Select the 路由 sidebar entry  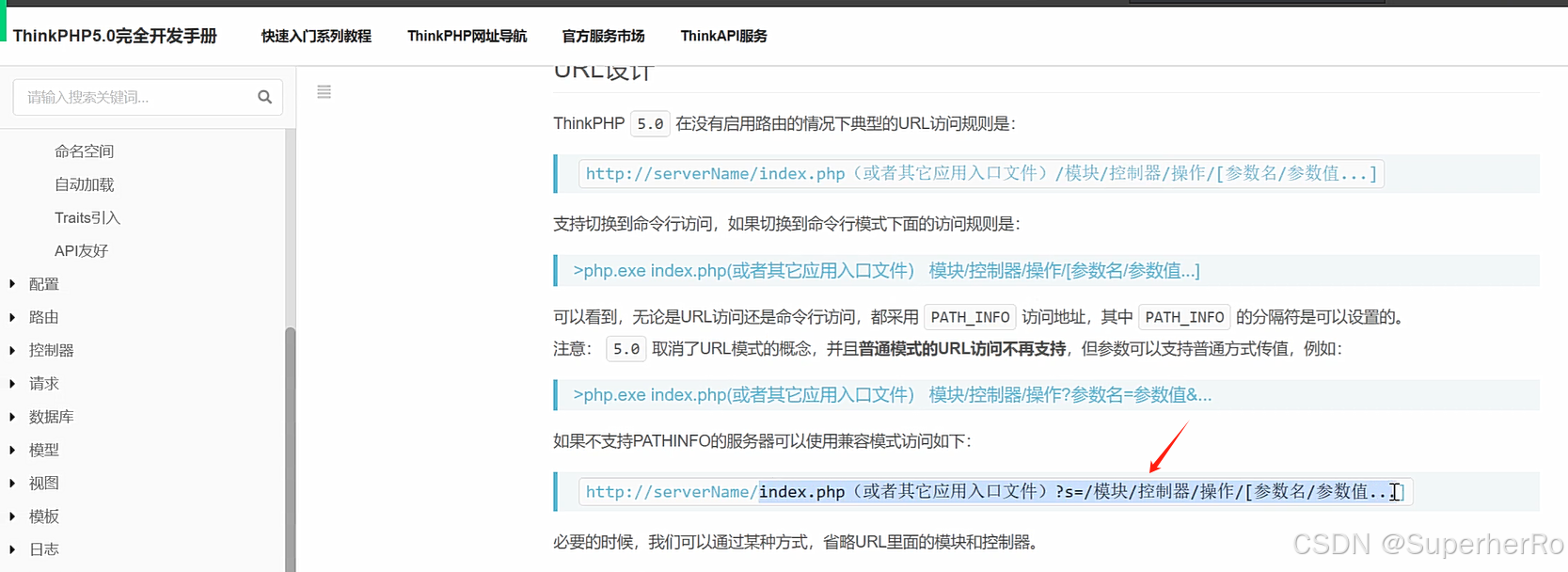(x=44, y=317)
